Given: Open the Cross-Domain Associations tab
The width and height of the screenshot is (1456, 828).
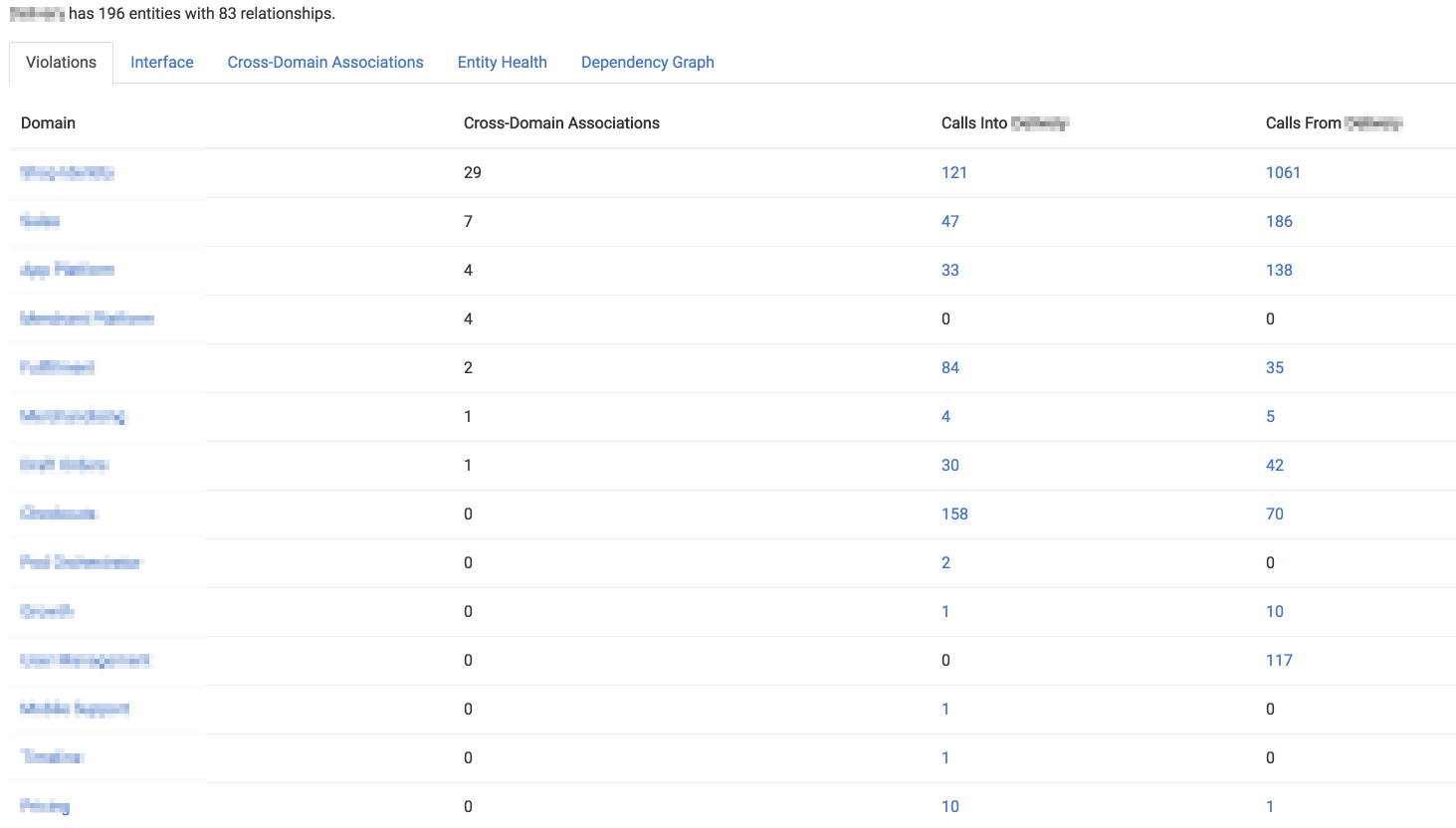Looking at the screenshot, I should coord(325,62).
